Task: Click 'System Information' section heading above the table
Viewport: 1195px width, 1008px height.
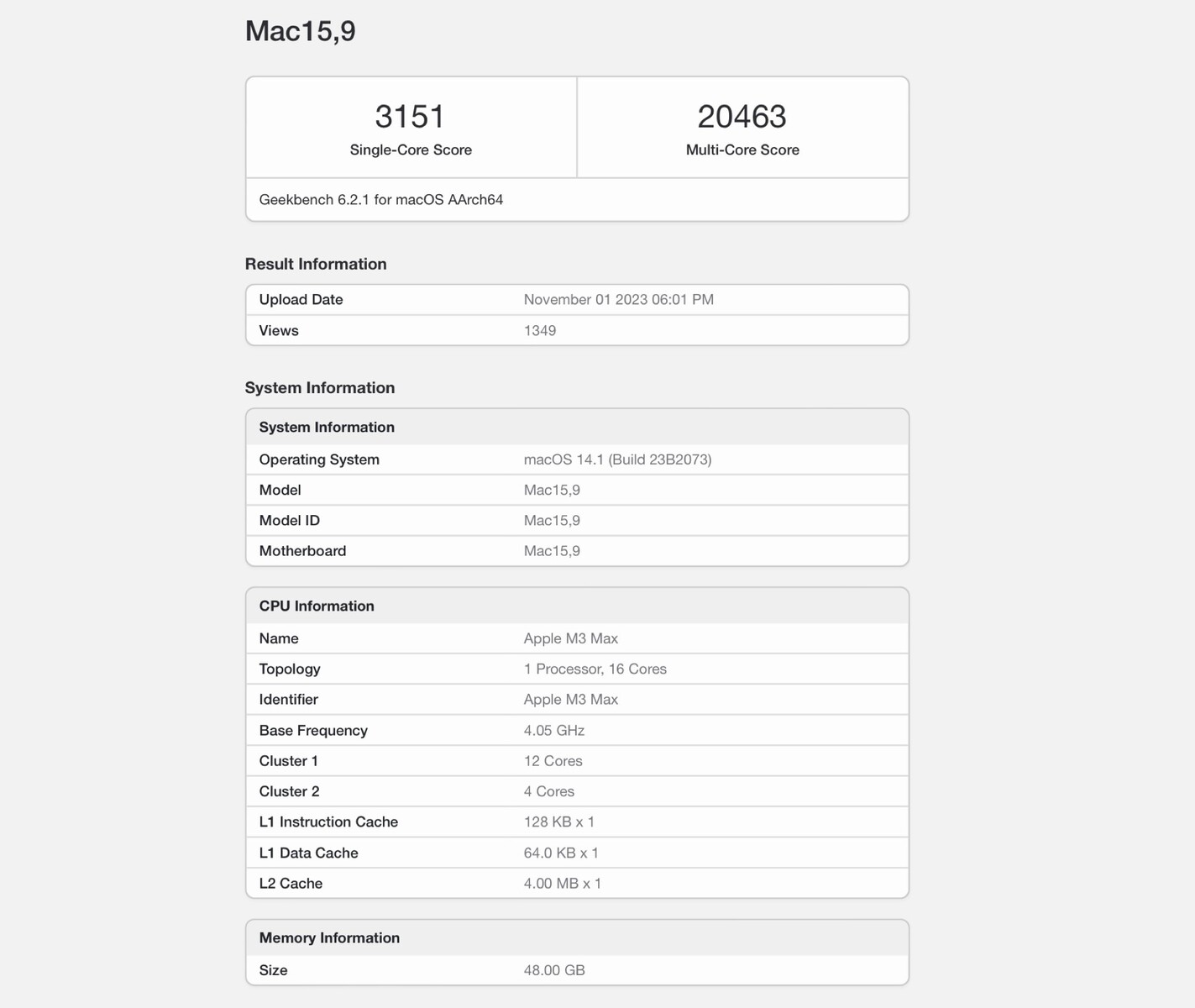Action: coord(320,388)
